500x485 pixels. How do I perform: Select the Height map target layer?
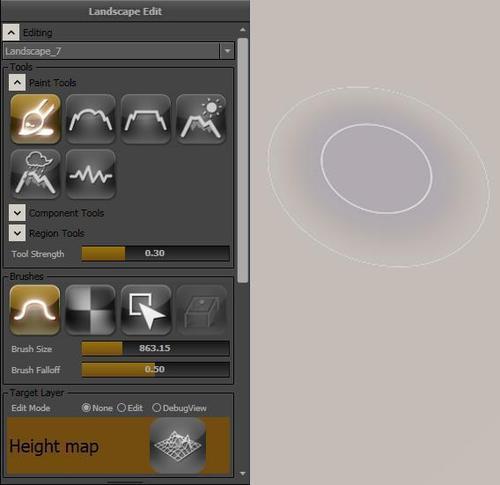point(119,446)
